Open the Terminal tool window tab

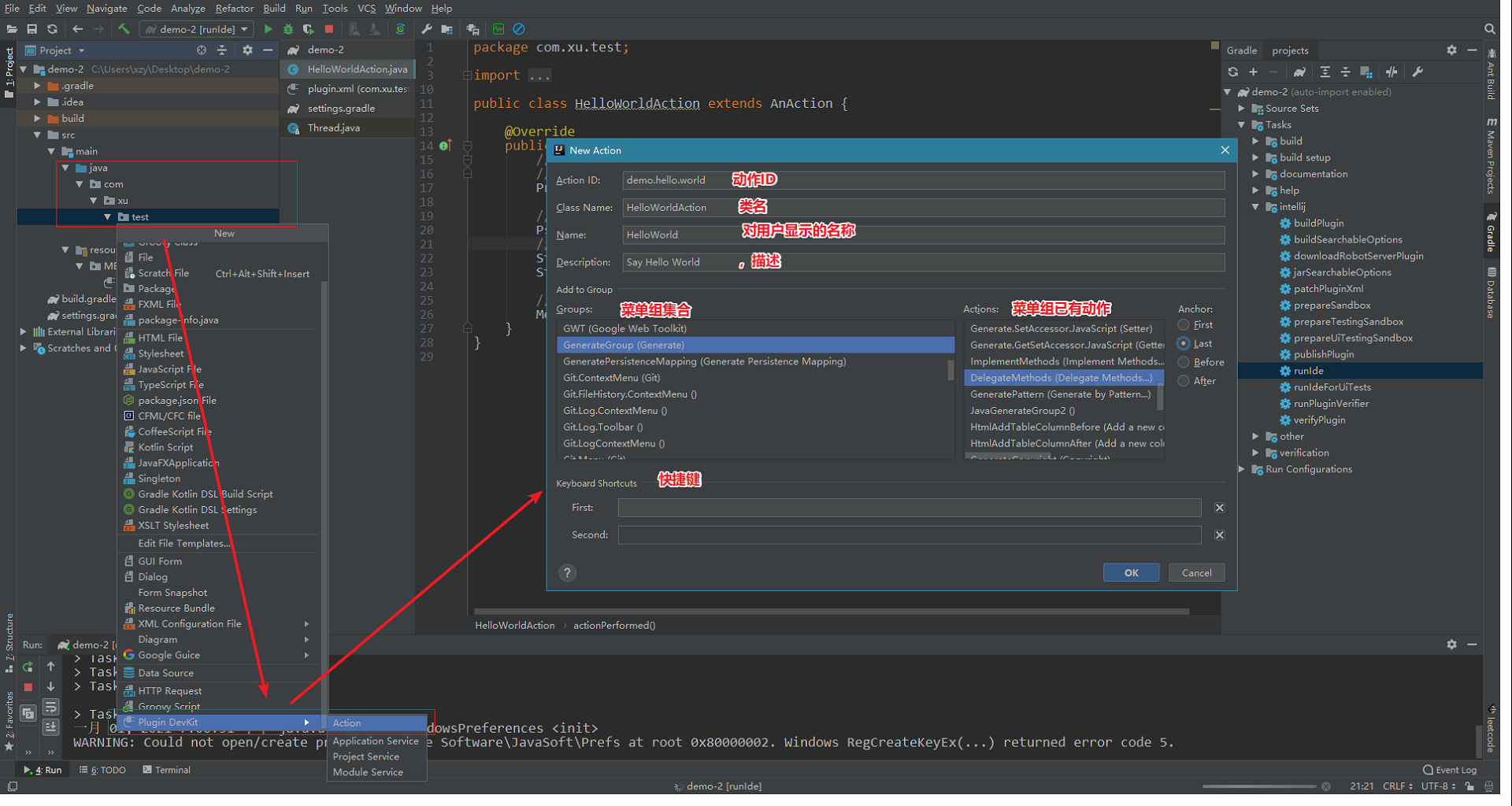click(x=166, y=770)
